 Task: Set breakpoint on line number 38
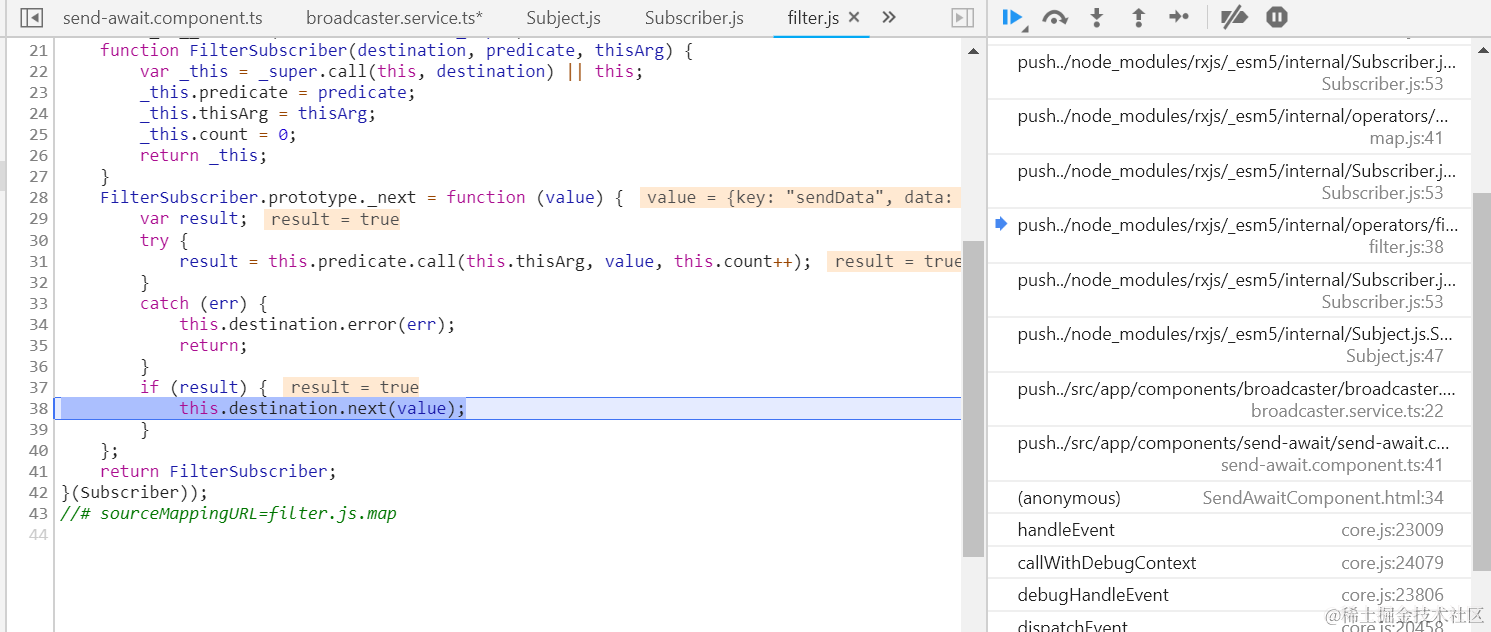pos(38,408)
